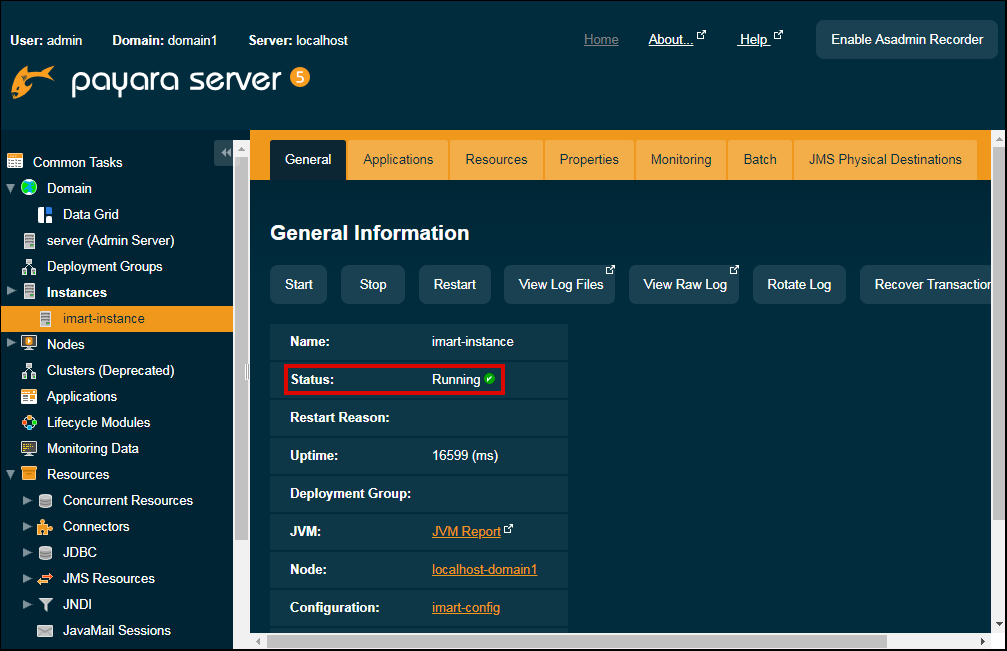Click the Common Tasks icon in sidebar

(15, 161)
